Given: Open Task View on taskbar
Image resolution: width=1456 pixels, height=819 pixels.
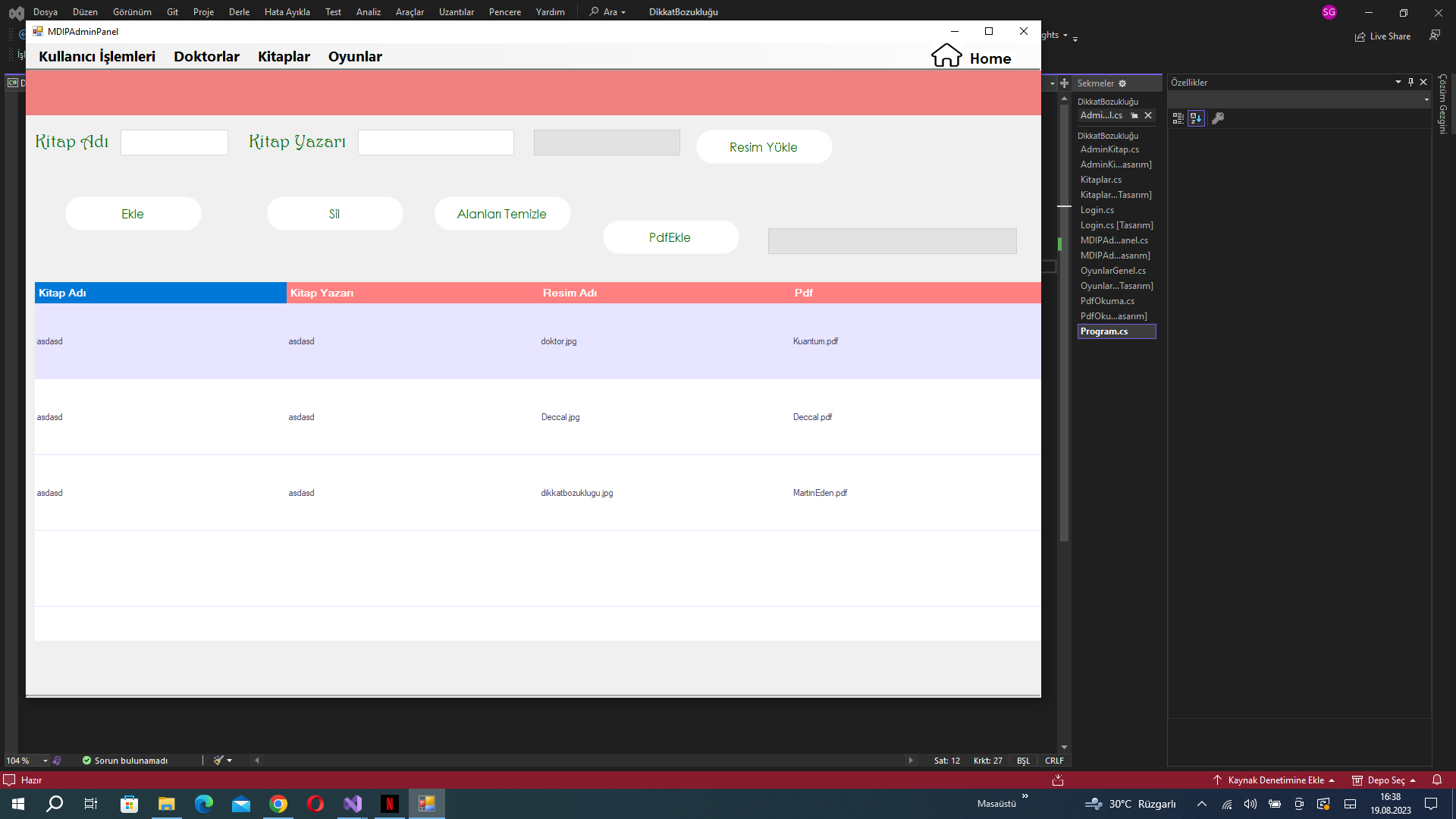Looking at the screenshot, I should click(91, 804).
